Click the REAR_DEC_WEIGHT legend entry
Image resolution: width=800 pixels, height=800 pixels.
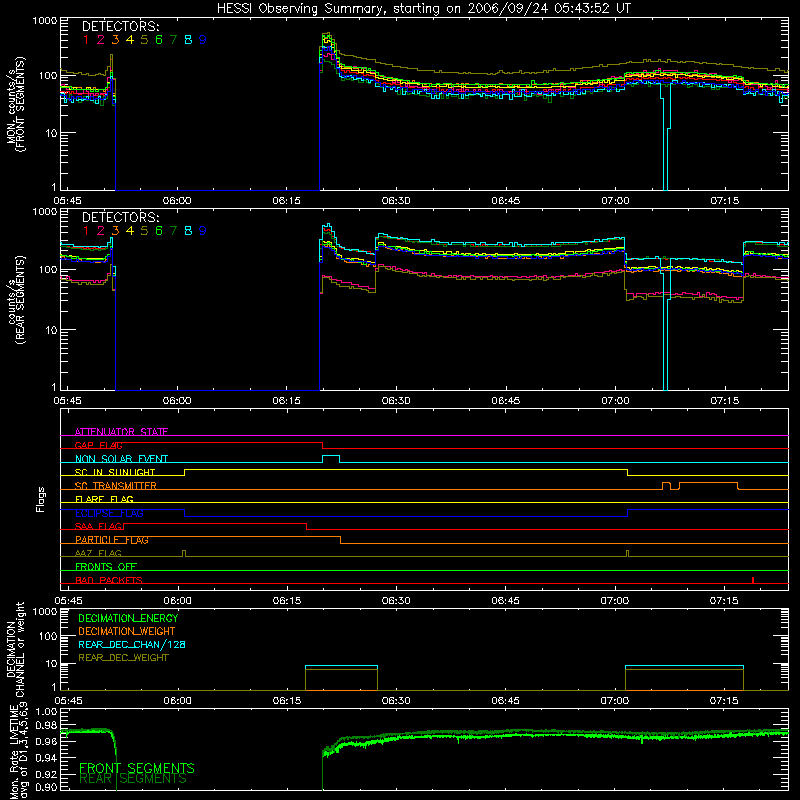(123, 658)
